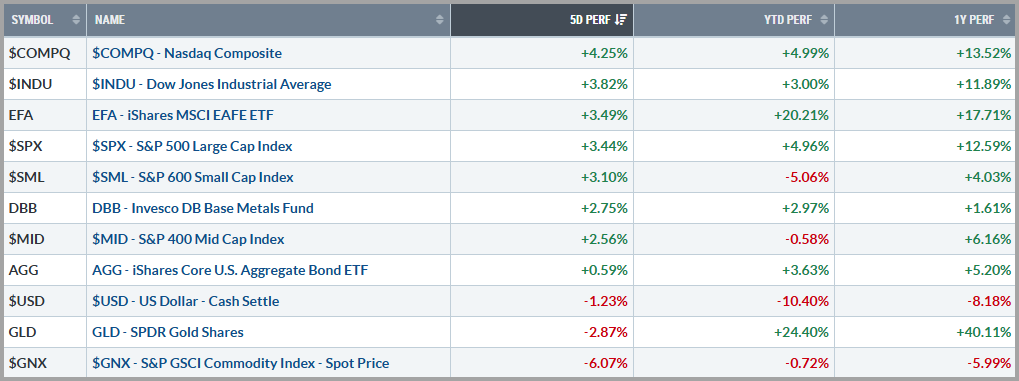Click the NAME column sort arrows icon
The width and height of the screenshot is (1019, 381).
[x=440, y=20]
